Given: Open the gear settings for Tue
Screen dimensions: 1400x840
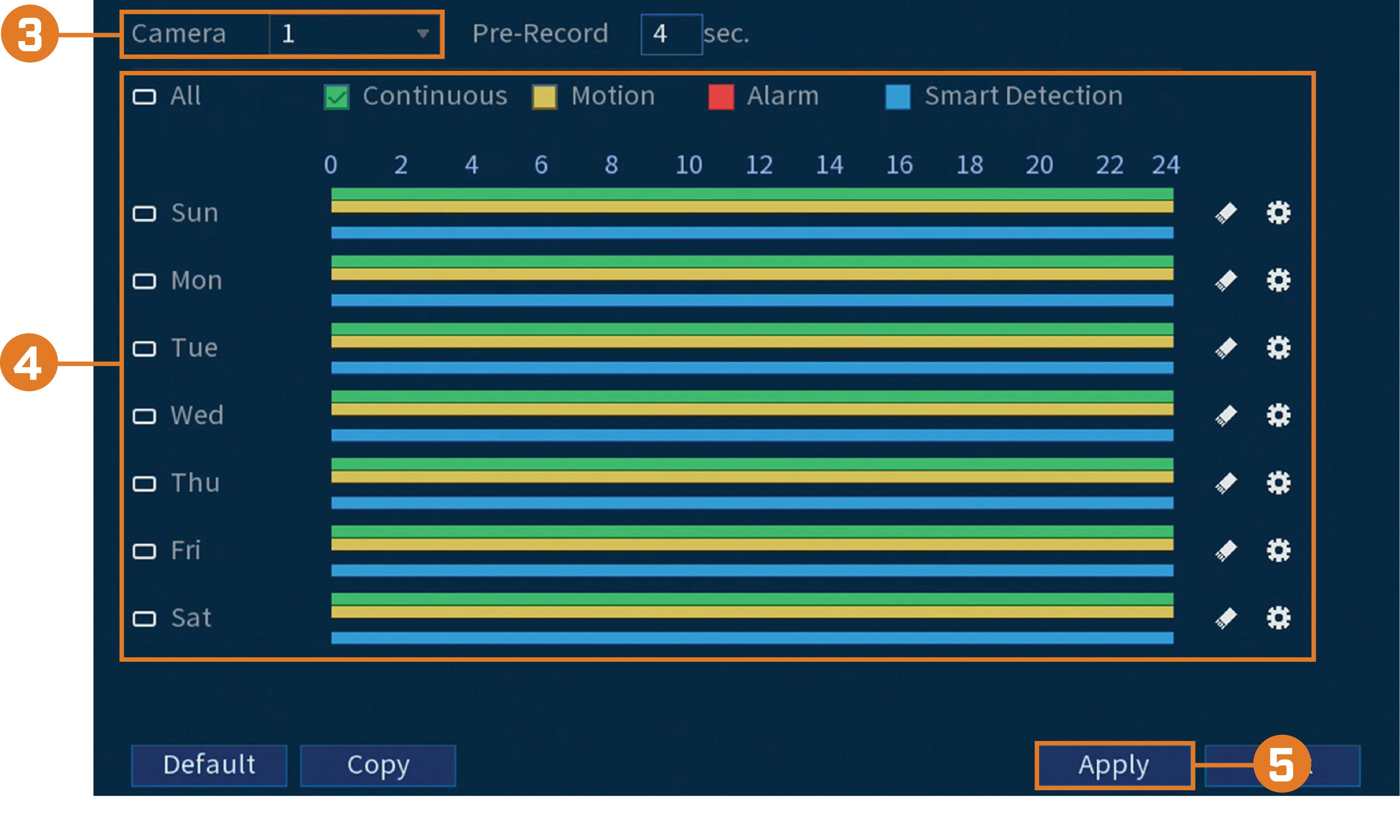Looking at the screenshot, I should tap(1278, 348).
